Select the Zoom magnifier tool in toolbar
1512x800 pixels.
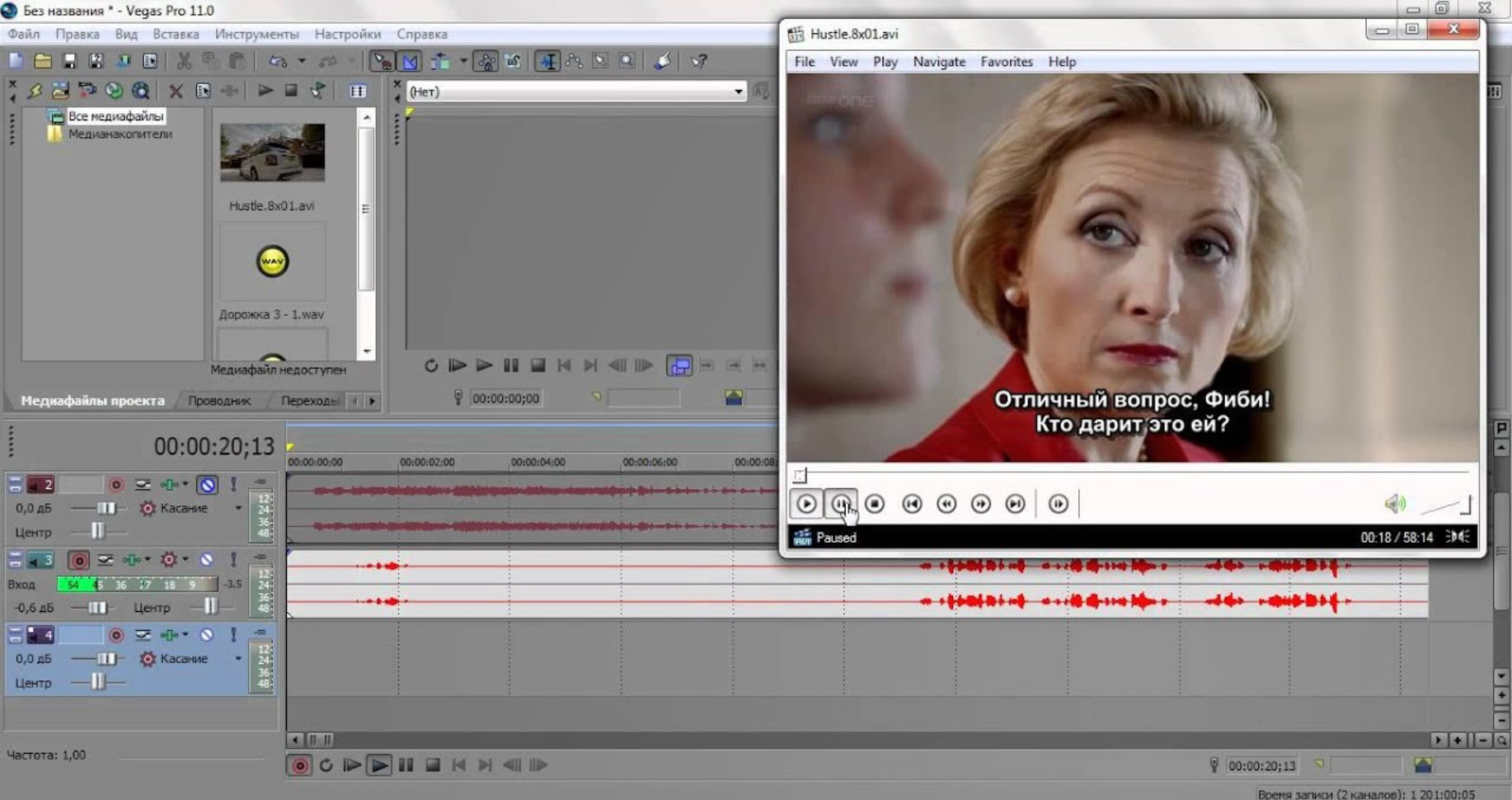click(627, 61)
